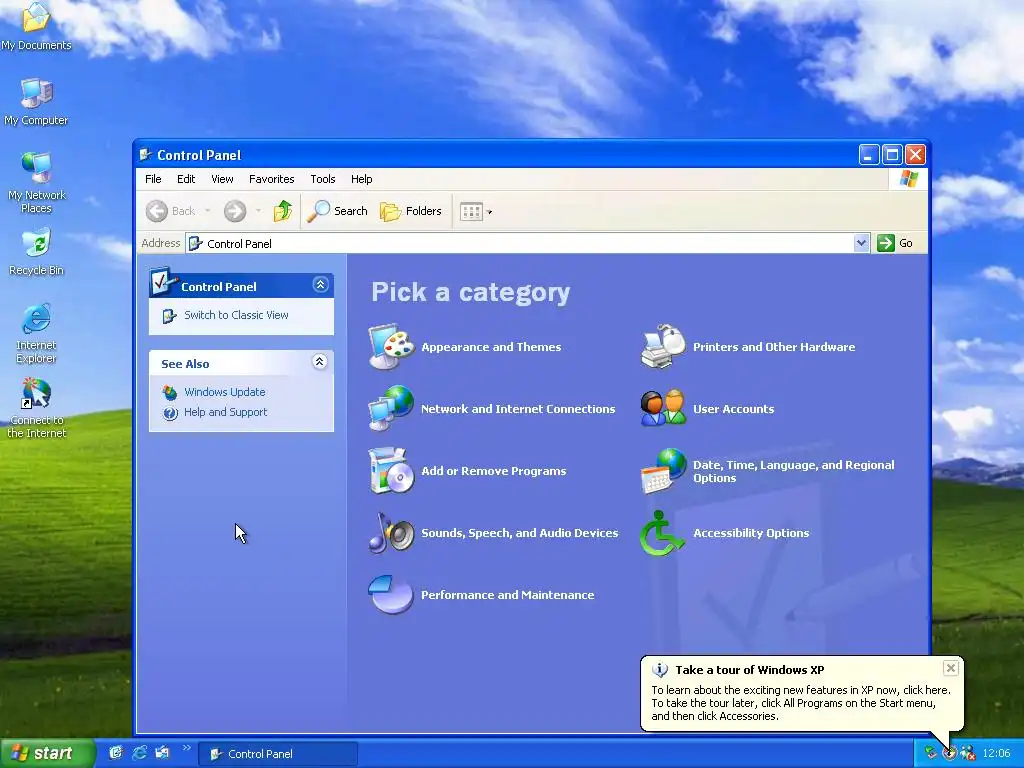Click the Go button next to the address bar
The width and height of the screenshot is (1024, 768).
(895, 243)
